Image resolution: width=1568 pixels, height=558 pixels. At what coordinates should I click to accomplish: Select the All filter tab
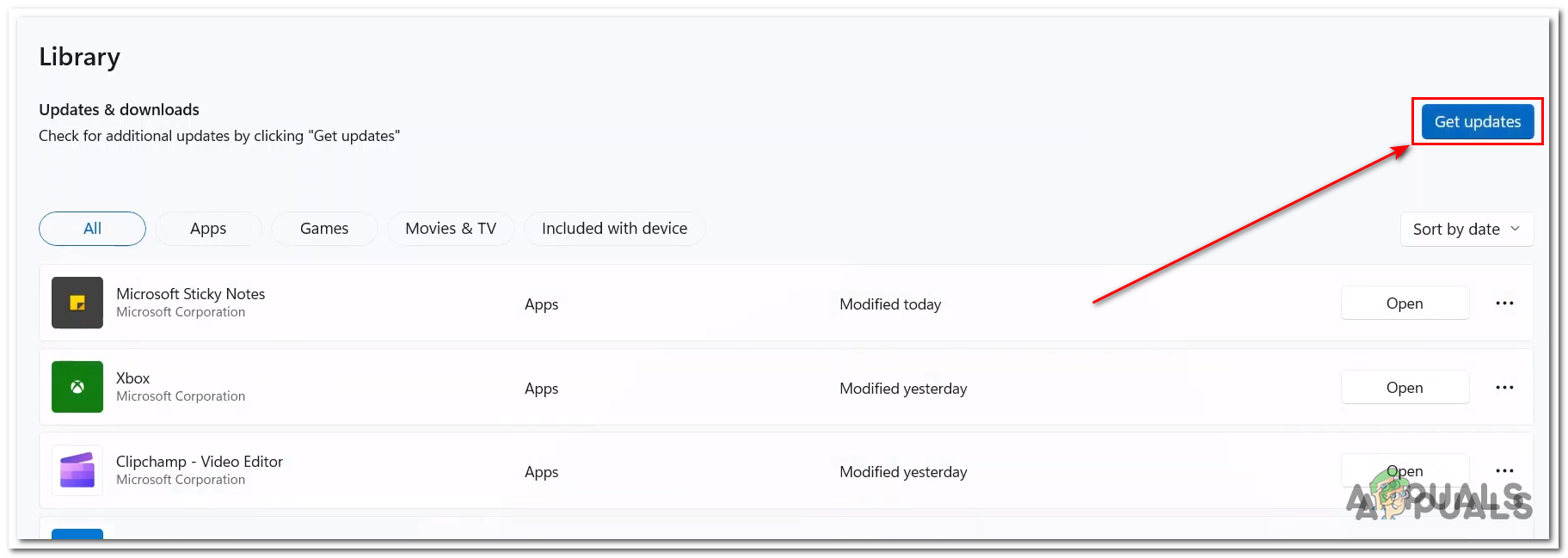click(92, 229)
